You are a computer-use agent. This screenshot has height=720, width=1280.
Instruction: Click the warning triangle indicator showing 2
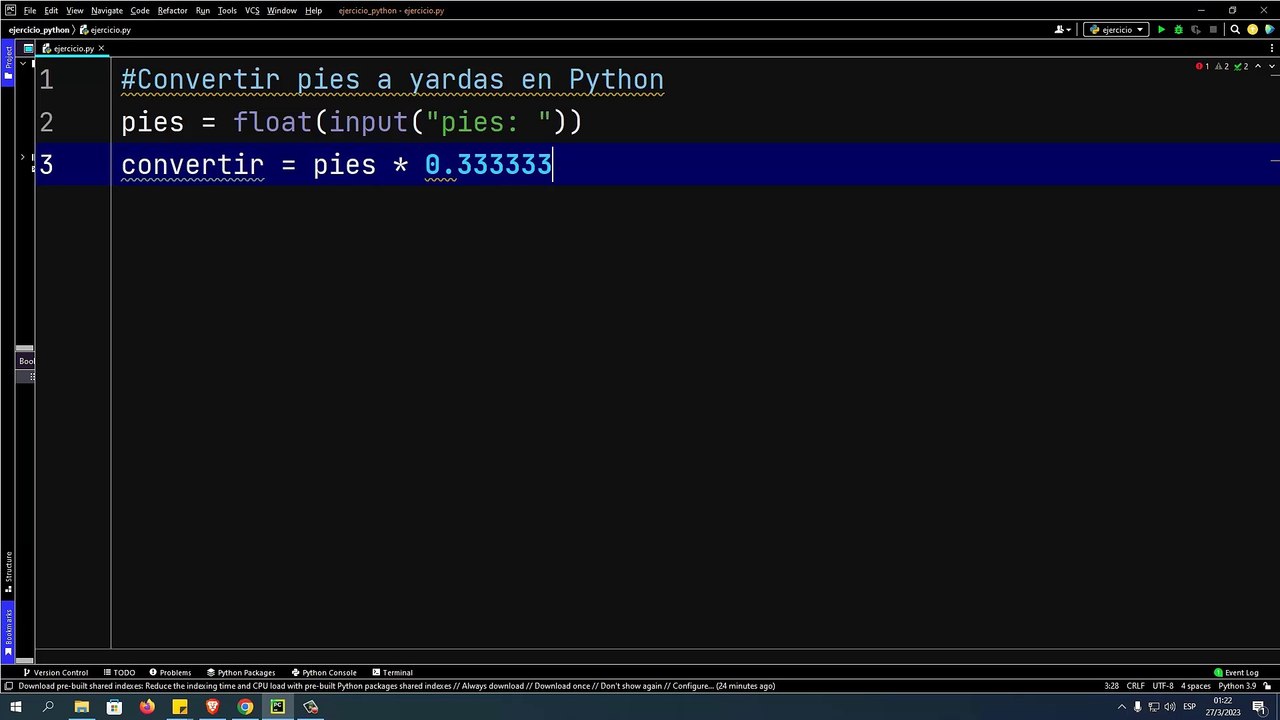pyautogui.click(x=1221, y=66)
